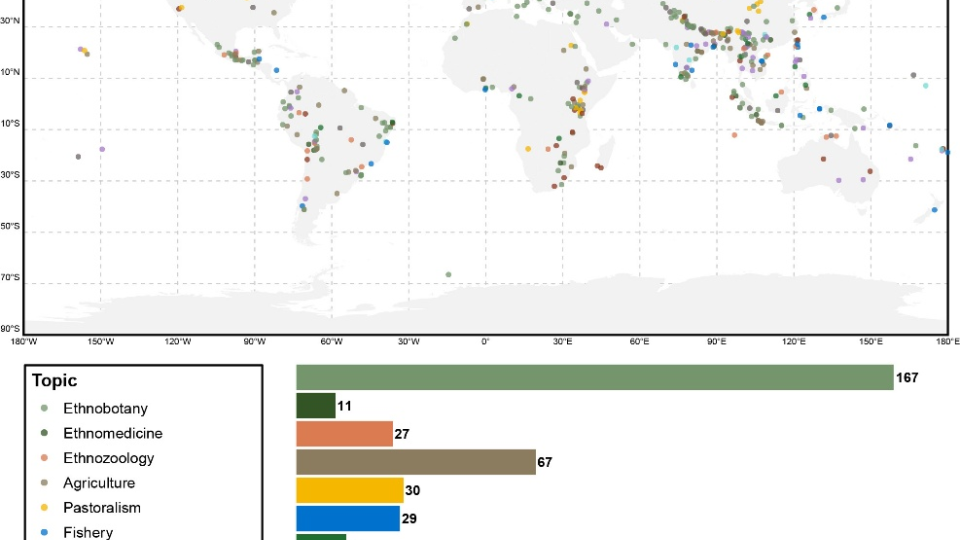Select the brown bar valued 67

pos(416,462)
